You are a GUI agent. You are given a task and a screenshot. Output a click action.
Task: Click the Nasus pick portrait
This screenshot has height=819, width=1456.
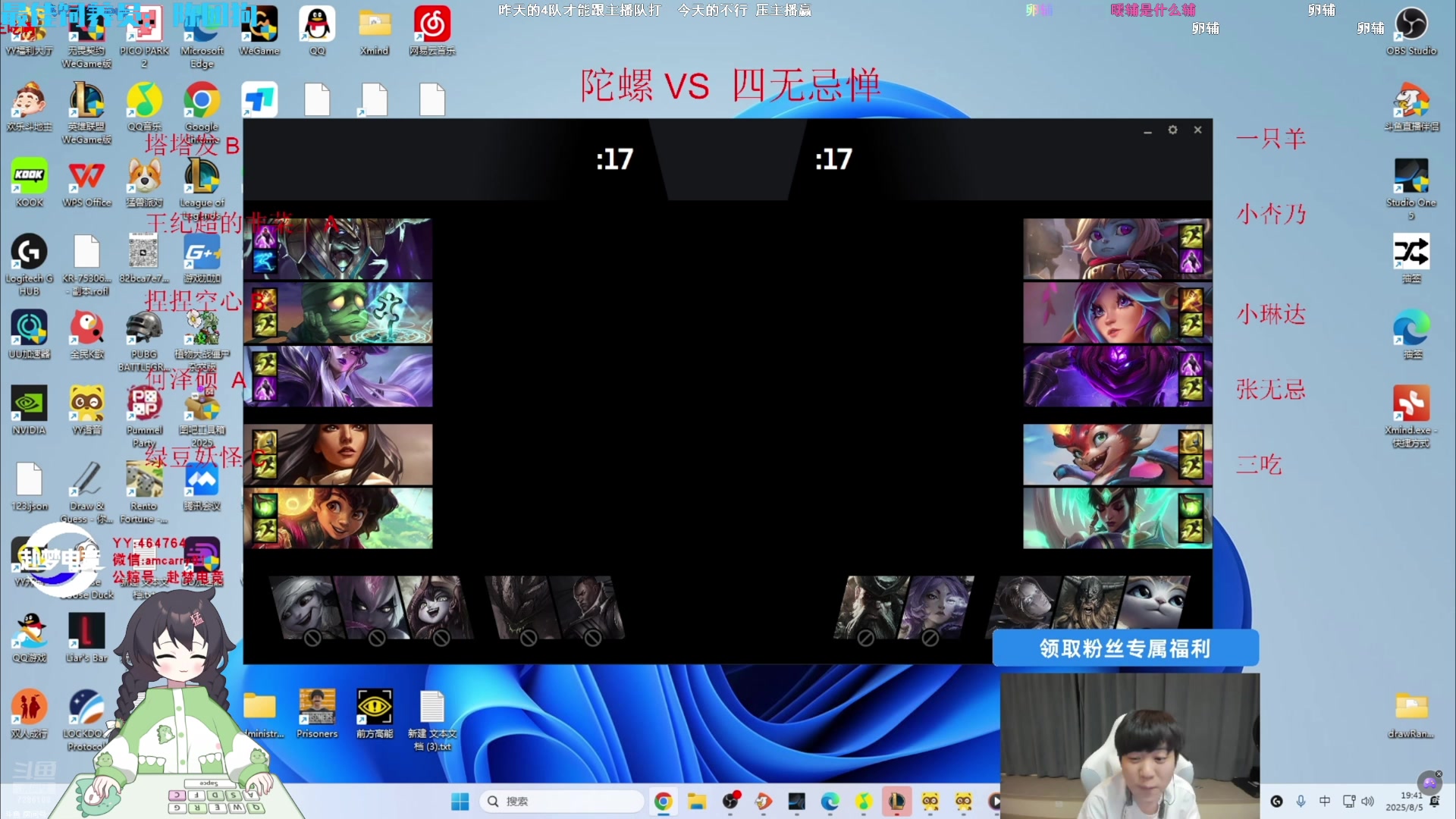(x=338, y=249)
